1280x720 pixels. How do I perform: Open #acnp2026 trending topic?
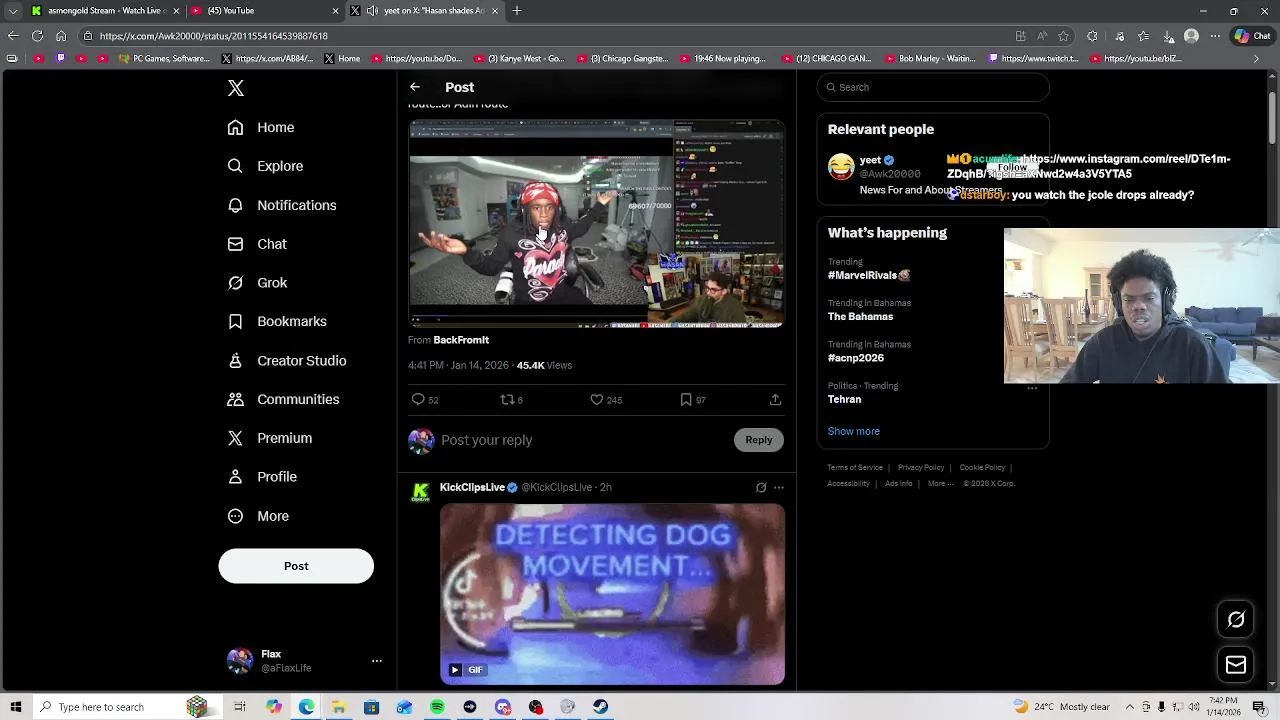[856, 358]
